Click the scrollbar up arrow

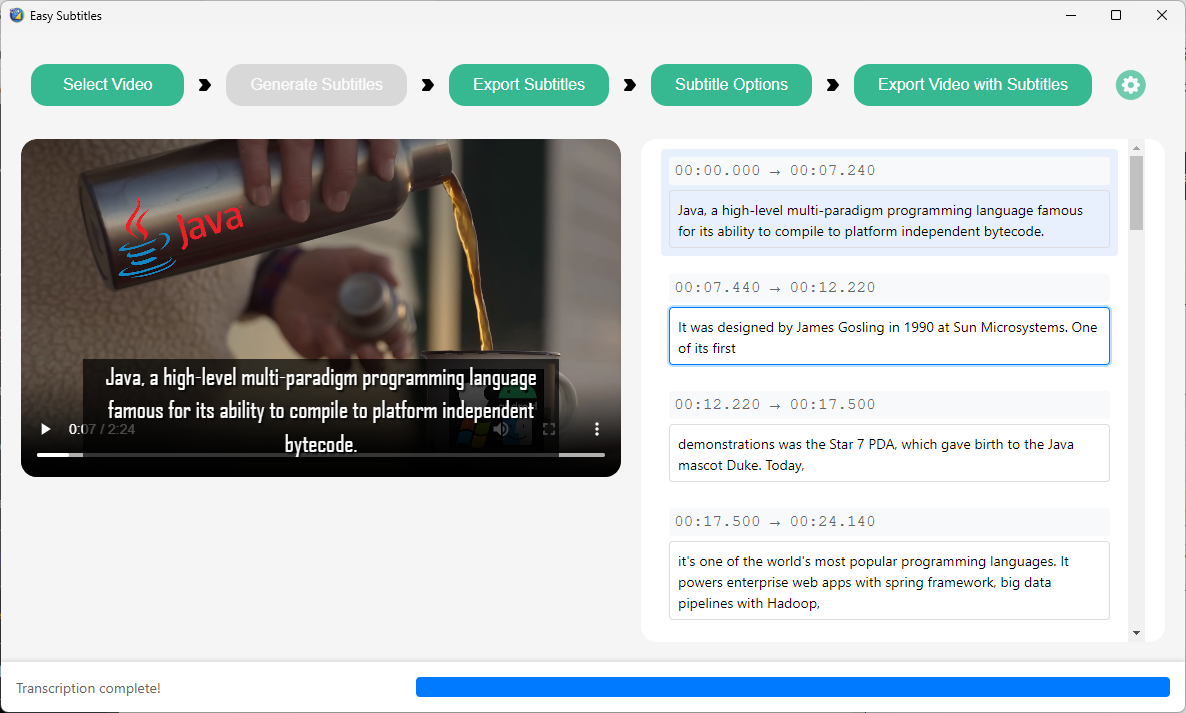[x=1136, y=148]
